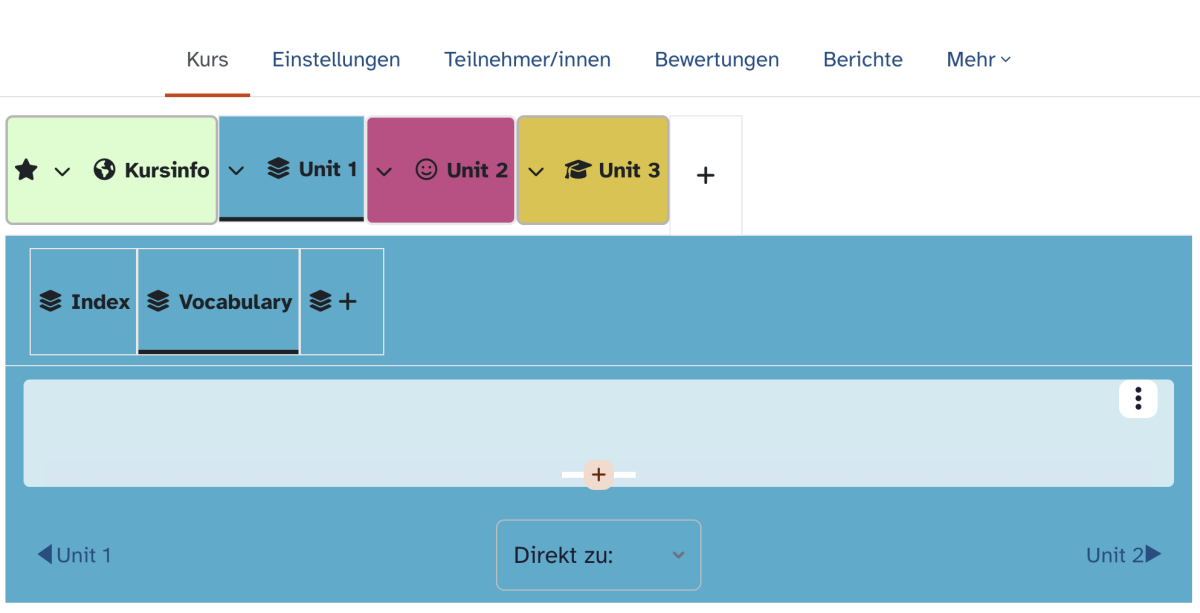Go to next section Unit 2 link
Image resolution: width=1200 pixels, height=613 pixels.
coord(1123,555)
